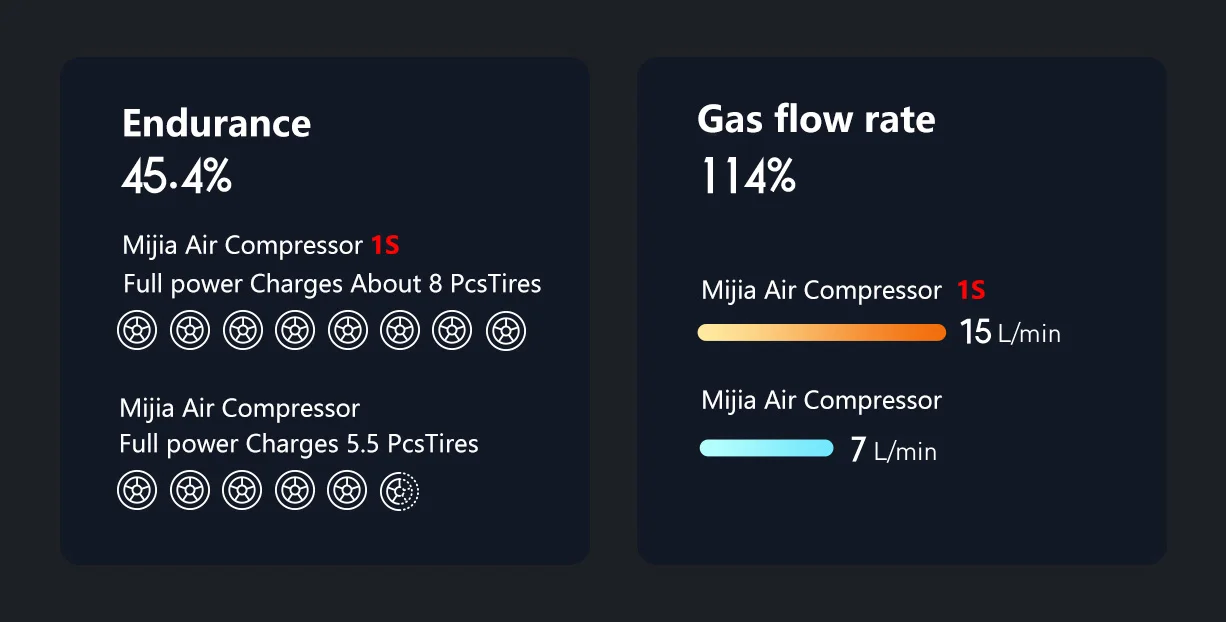The image size is (1226, 622).
Task: Click the first tire icon in the 1S row
Action: tap(137, 330)
